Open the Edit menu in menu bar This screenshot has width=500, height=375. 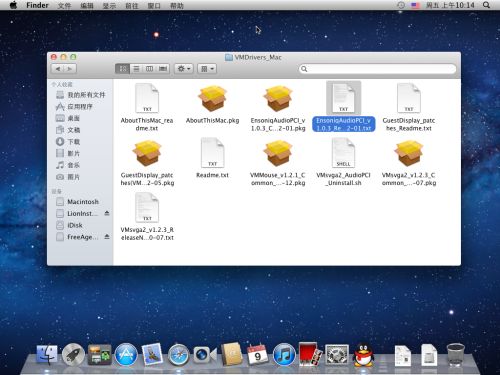(x=87, y=5)
